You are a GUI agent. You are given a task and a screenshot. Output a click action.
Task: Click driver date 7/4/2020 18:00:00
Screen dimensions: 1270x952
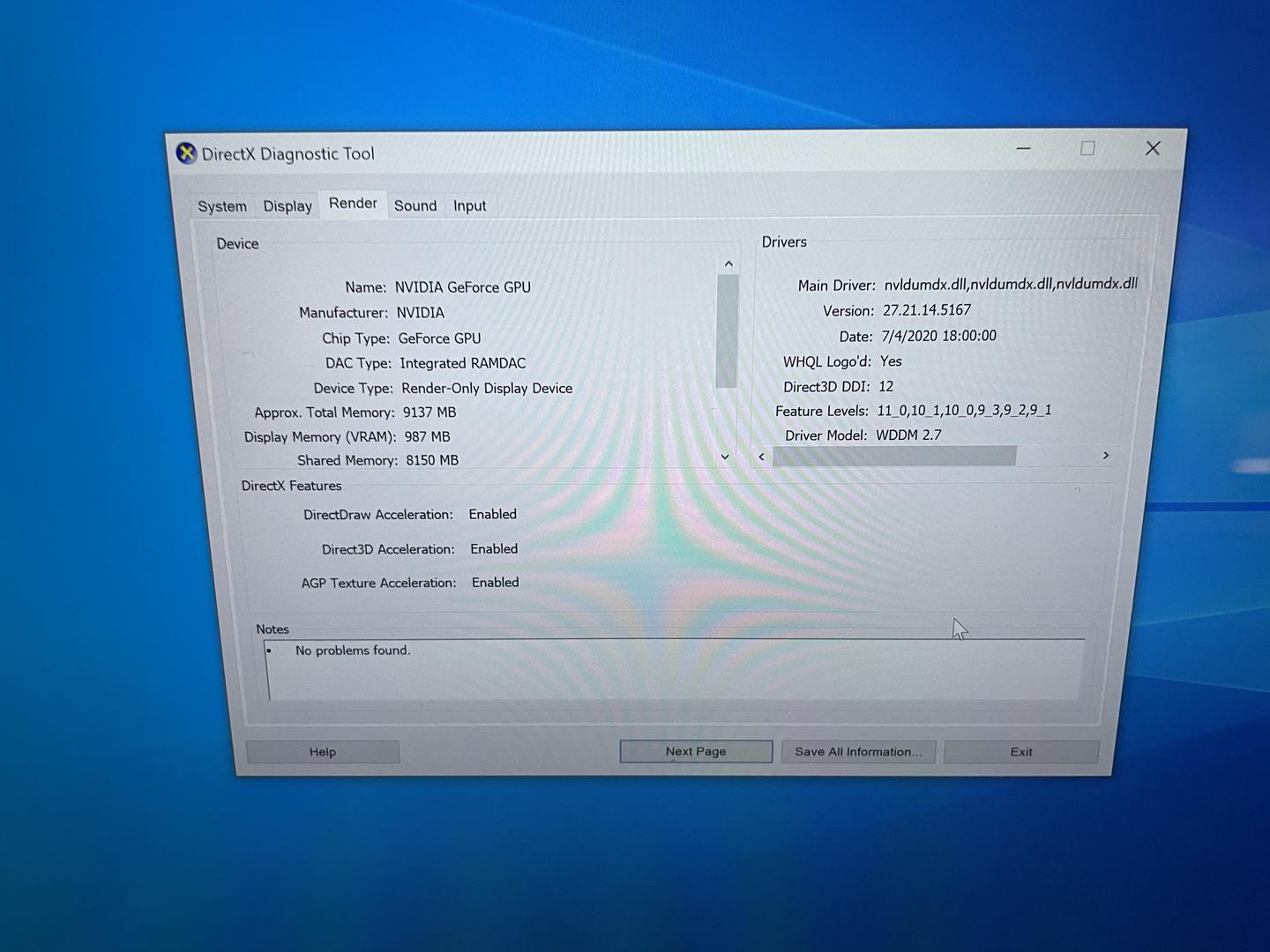pyautogui.click(x=939, y=336)
